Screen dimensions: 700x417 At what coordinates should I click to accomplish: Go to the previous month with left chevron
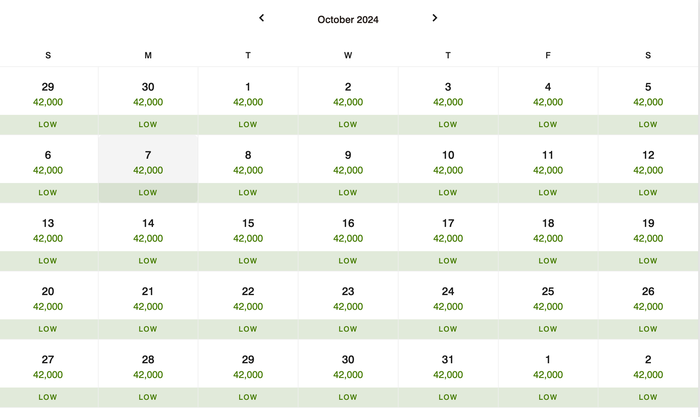click(262, 18)
